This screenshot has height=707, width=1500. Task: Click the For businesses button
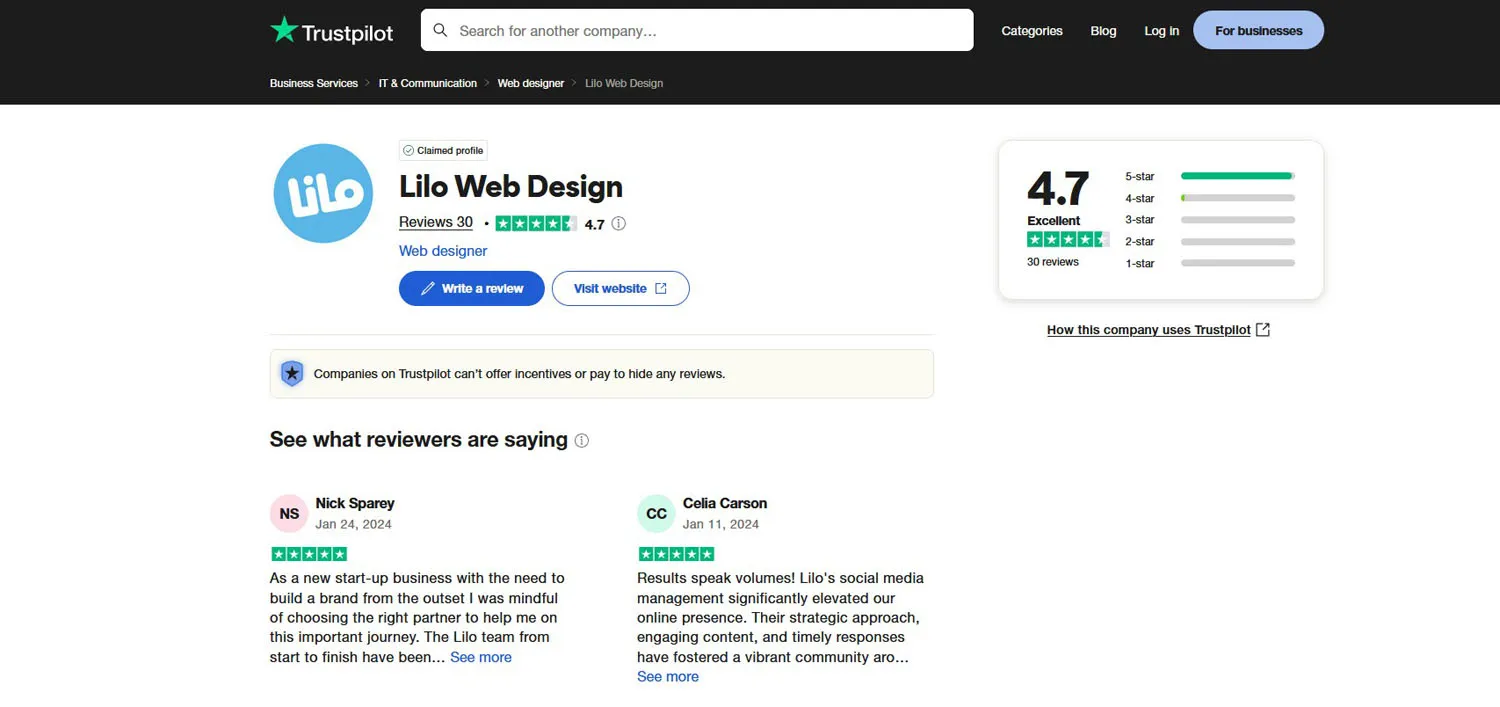tap(1259, 30)
